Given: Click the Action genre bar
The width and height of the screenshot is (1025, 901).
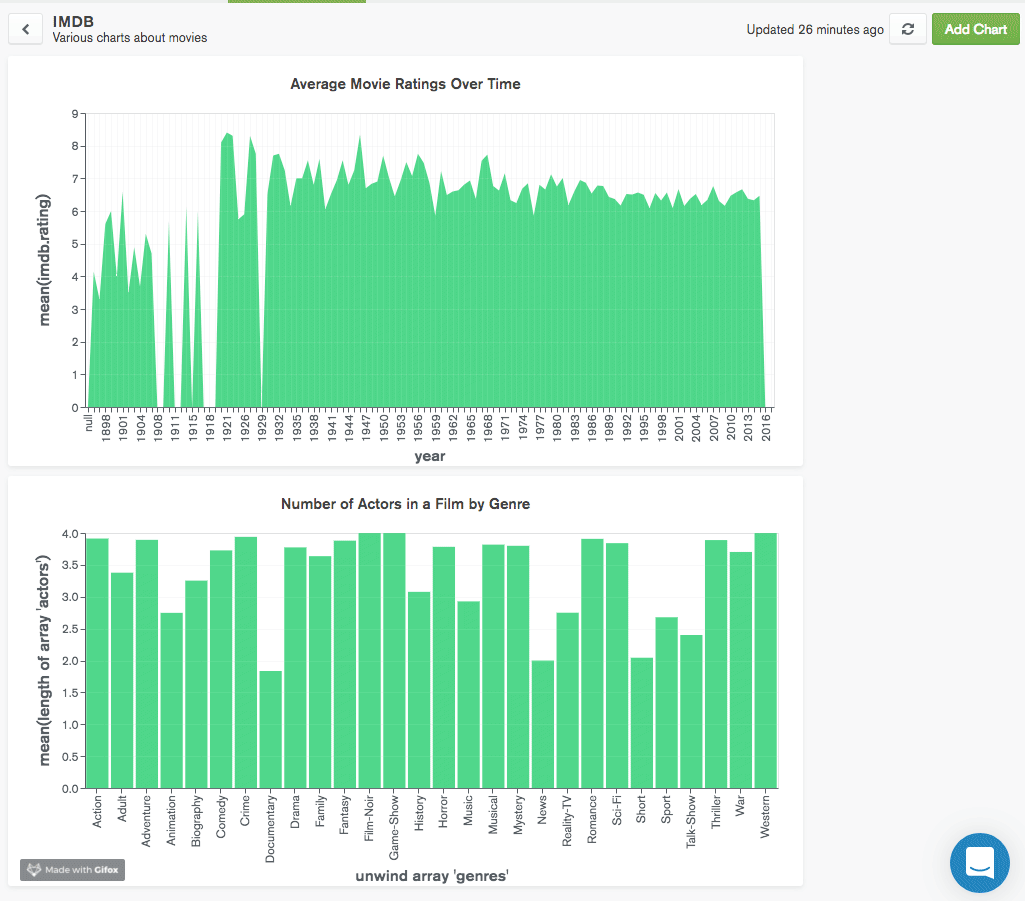Looking at the screenshot, I should click(97, 662).
